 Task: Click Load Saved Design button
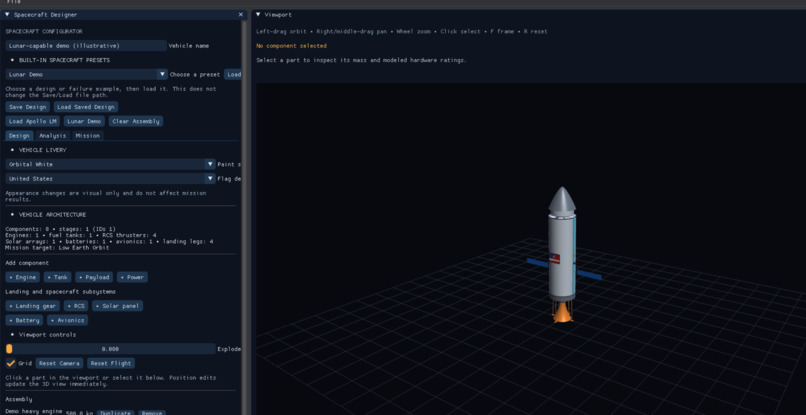(x=86, y=107)
